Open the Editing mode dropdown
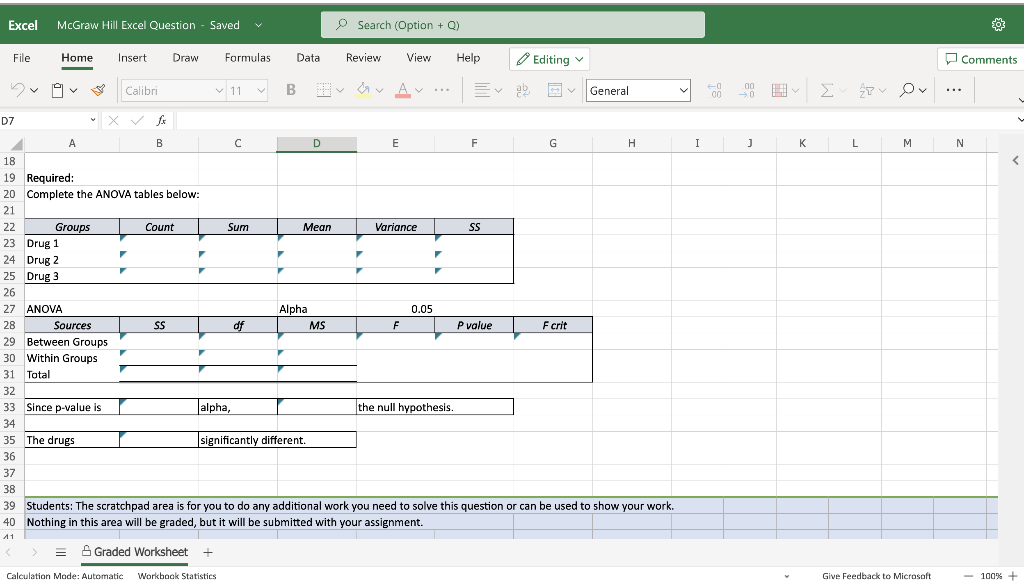Image resolution: width=1024 pixels, height=583 pixels. (549, 58)
